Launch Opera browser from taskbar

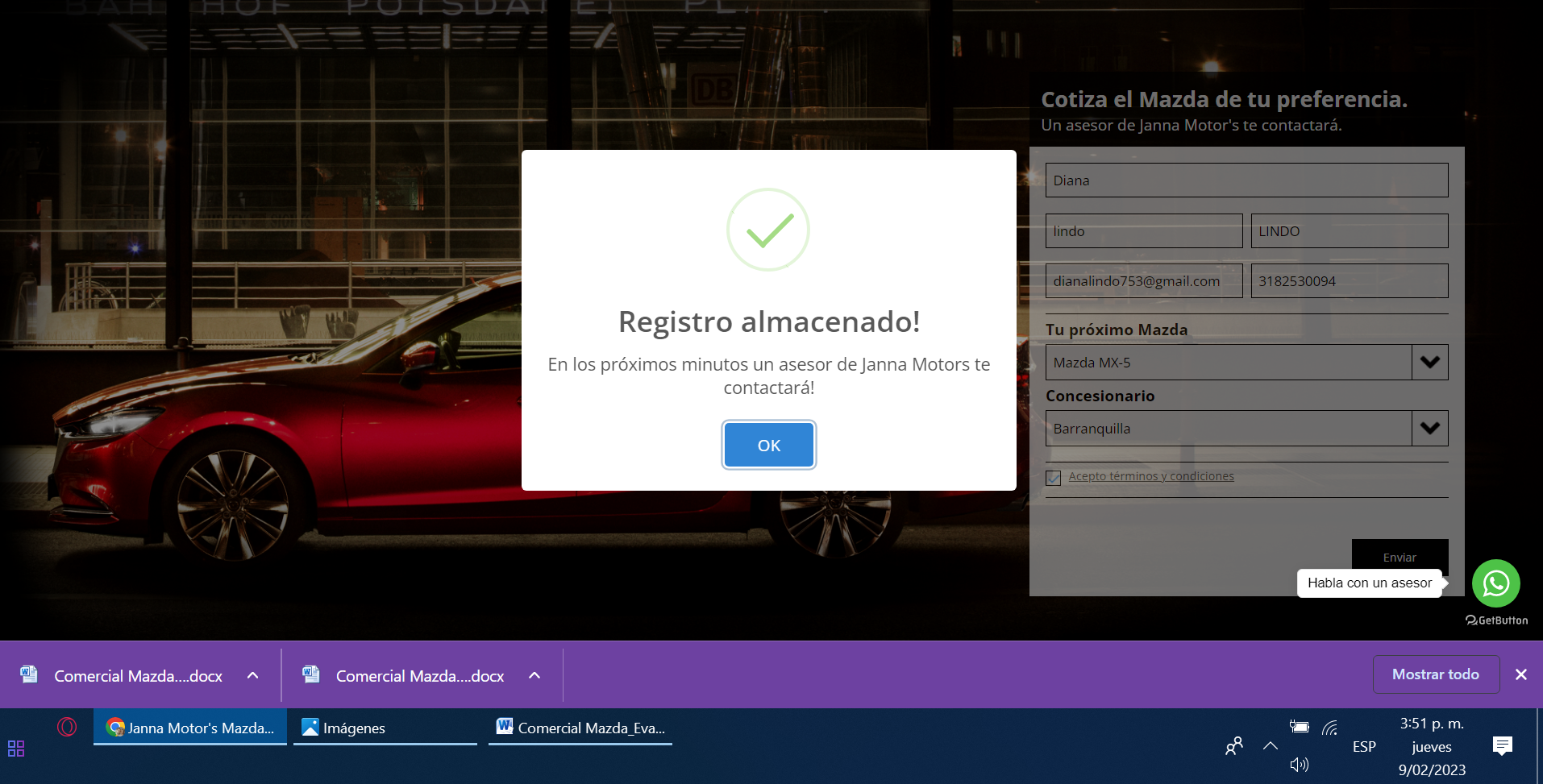click(67, 727)
